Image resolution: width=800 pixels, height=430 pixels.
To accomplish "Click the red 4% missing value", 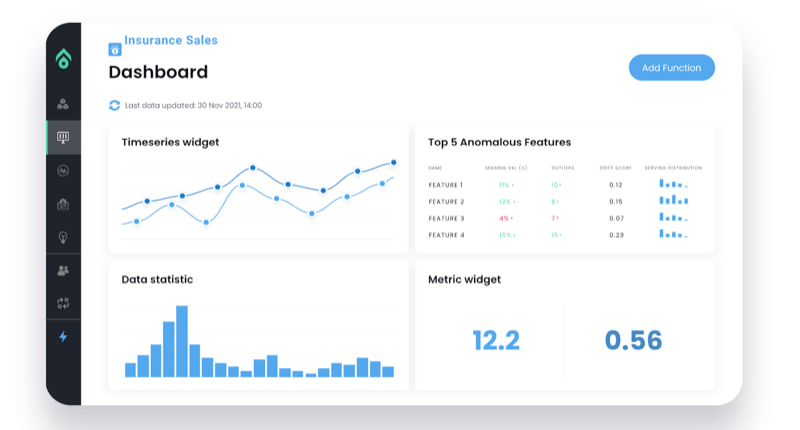I will 506,219.
